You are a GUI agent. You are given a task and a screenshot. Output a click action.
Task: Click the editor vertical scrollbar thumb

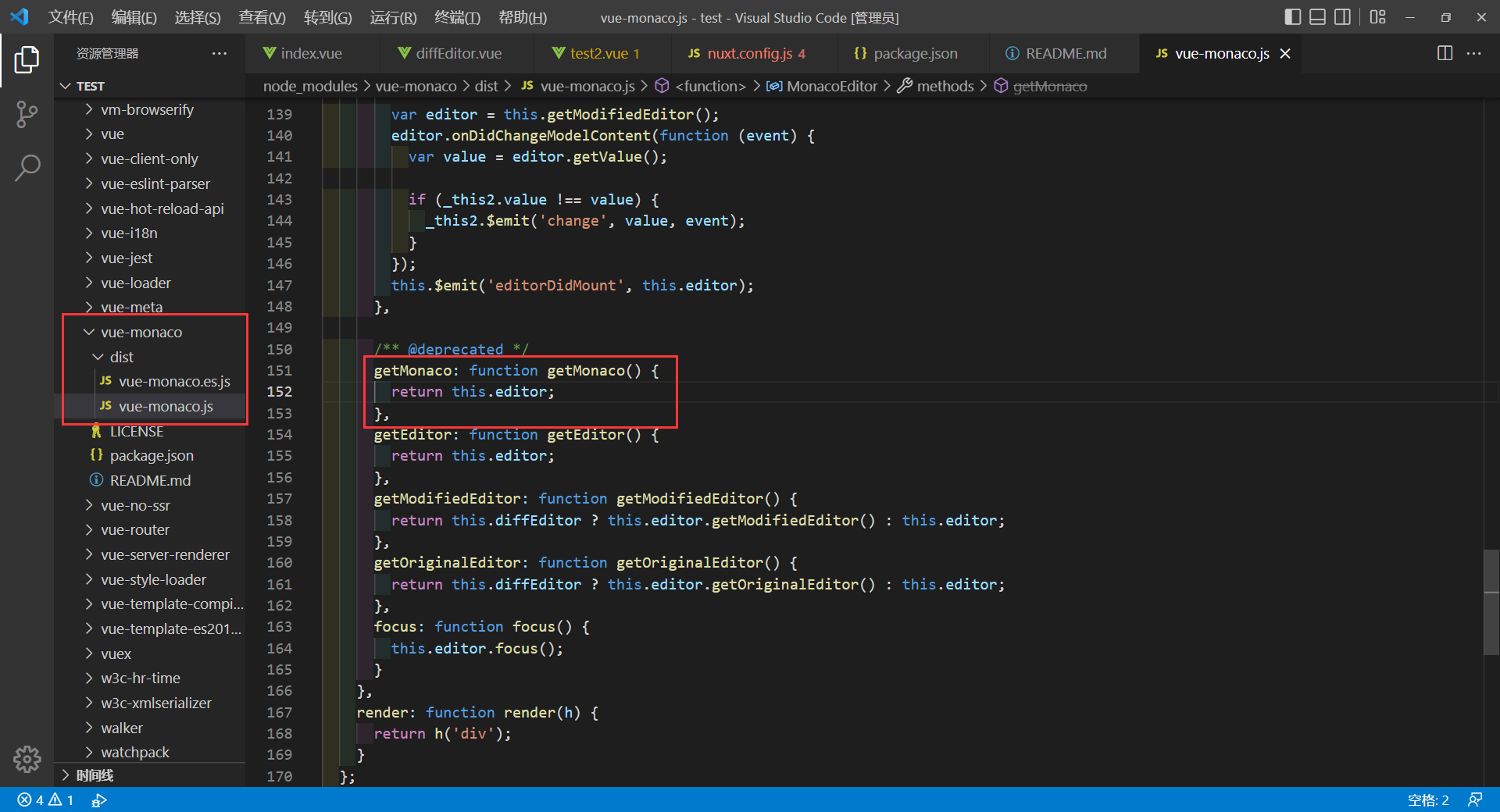point(1491,602)
